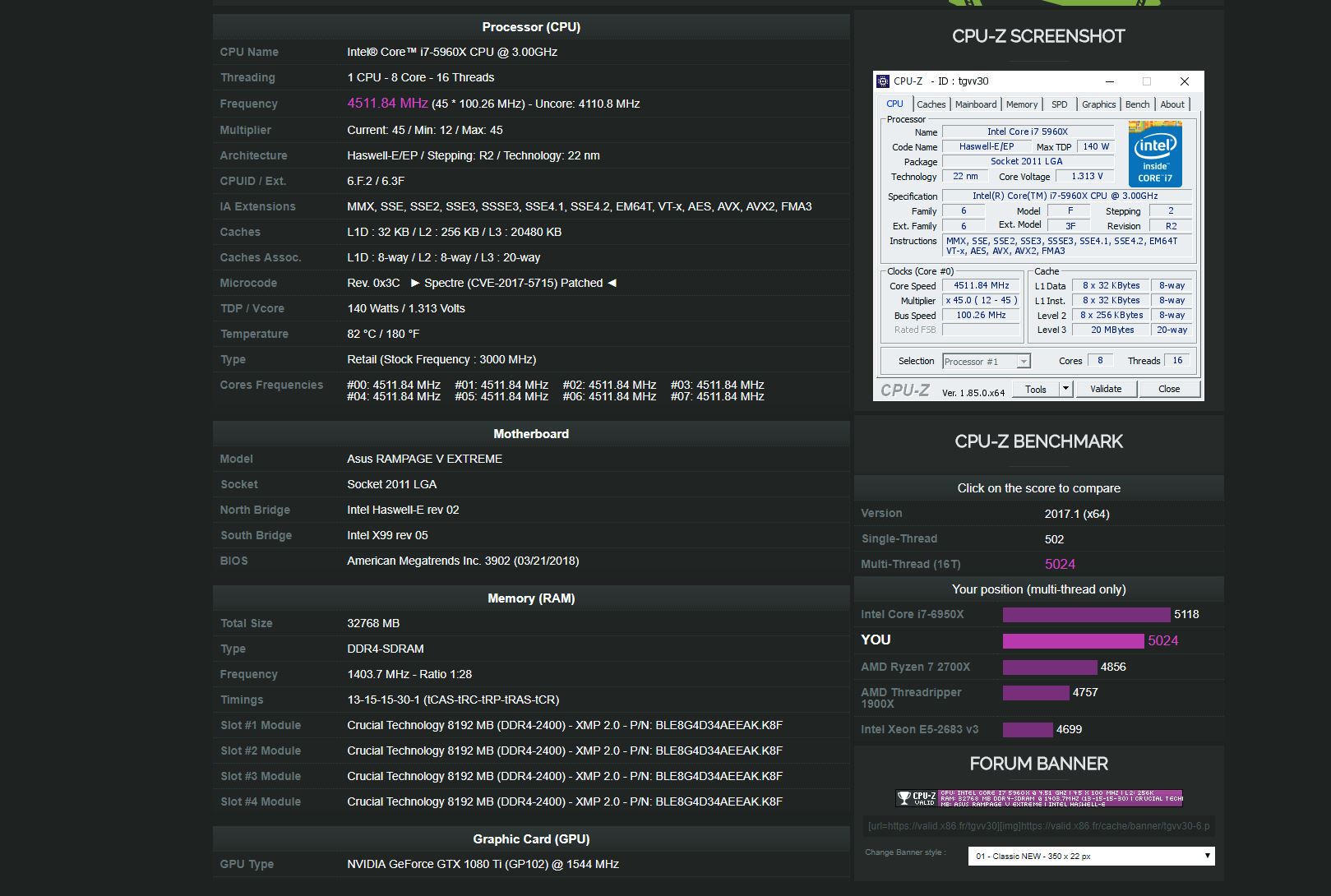
Task: Click the Validate button
Action: point(1106,389)
